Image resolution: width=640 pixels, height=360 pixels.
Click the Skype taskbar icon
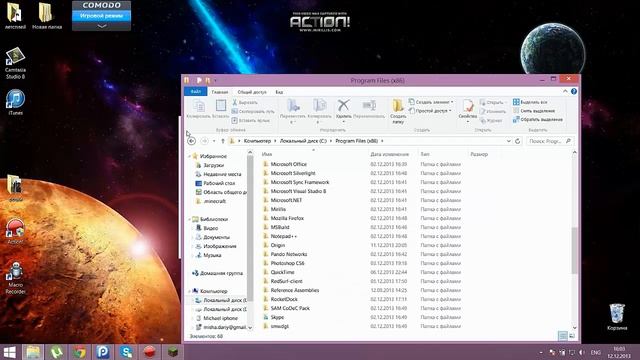pyautogui.click(x=126, y=352)
